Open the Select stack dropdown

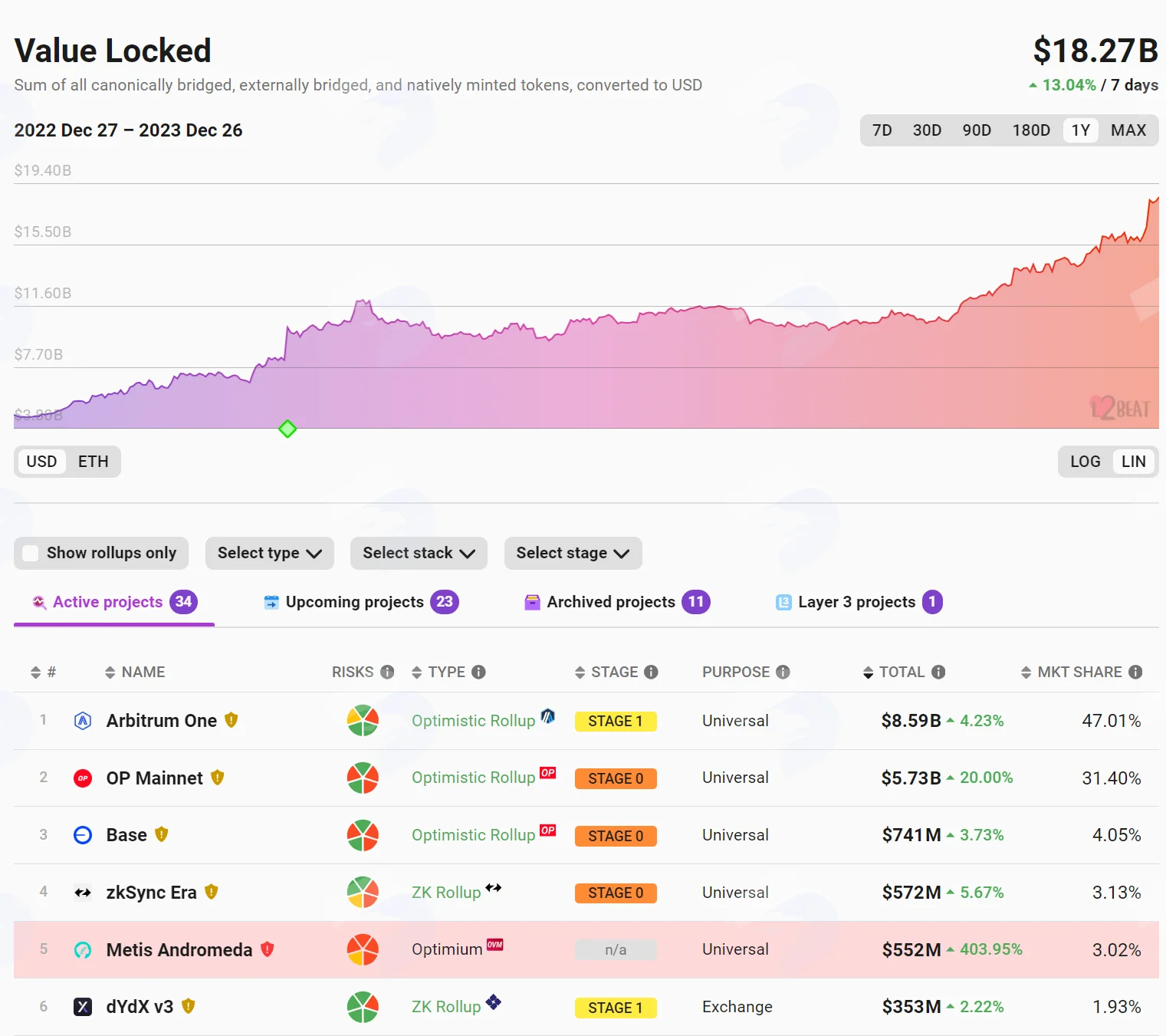tap(419, 553)
